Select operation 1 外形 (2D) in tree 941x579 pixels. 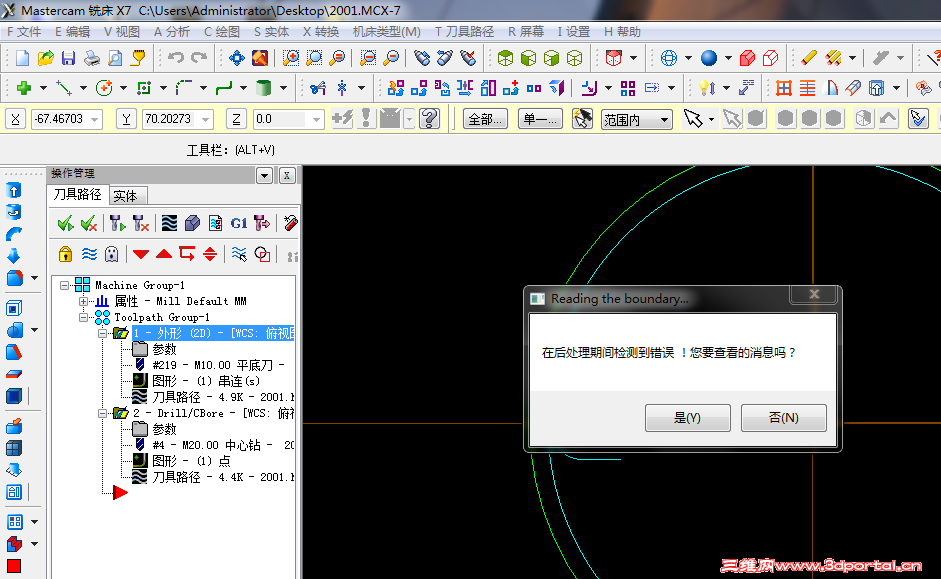(213, 333)
